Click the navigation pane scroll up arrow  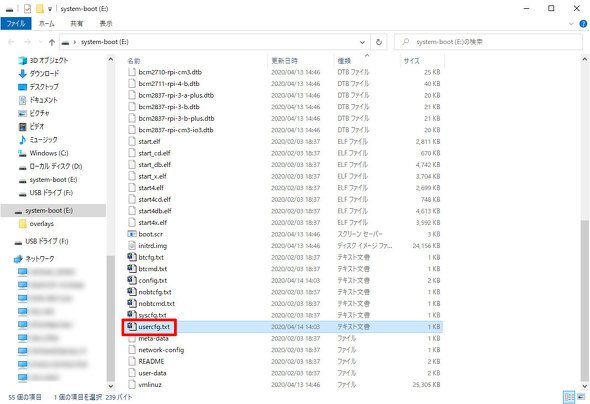[111, 59]
